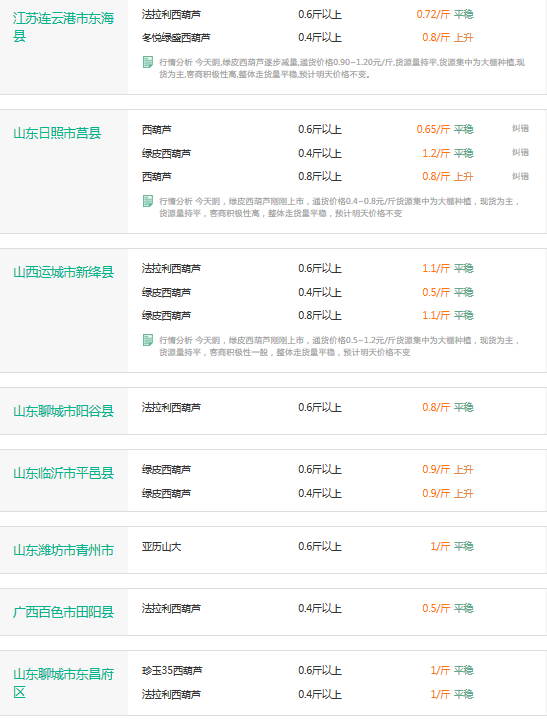The height and width of the screenshot is (724, 547).
Task: Select the 珍玉35西葫芦 variety entry
Action: [172, 670]
